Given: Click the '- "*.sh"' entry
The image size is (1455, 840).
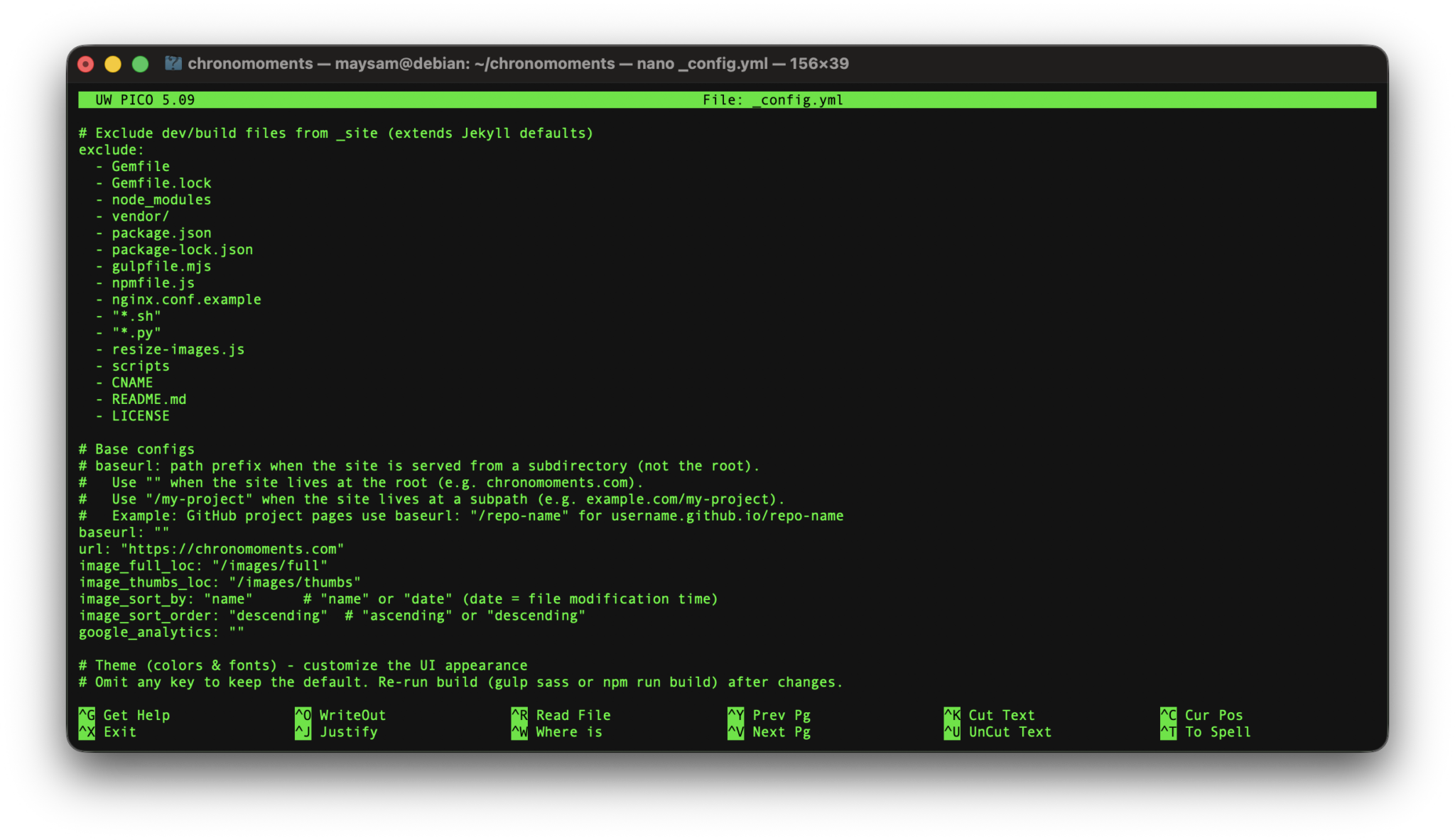Looking at the screenshot, I should [x=129, y=316].
